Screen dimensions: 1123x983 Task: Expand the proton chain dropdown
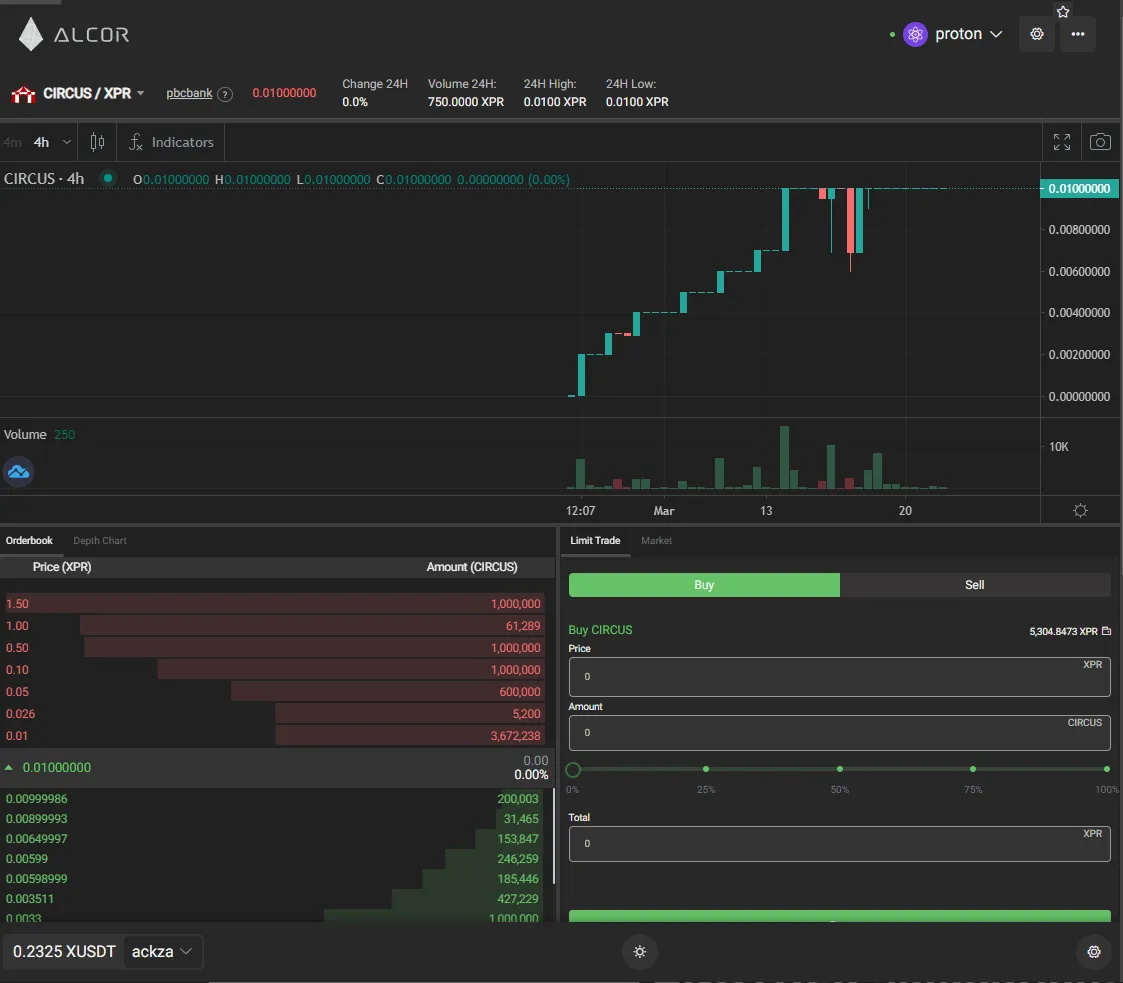click(x=996, y=34)
